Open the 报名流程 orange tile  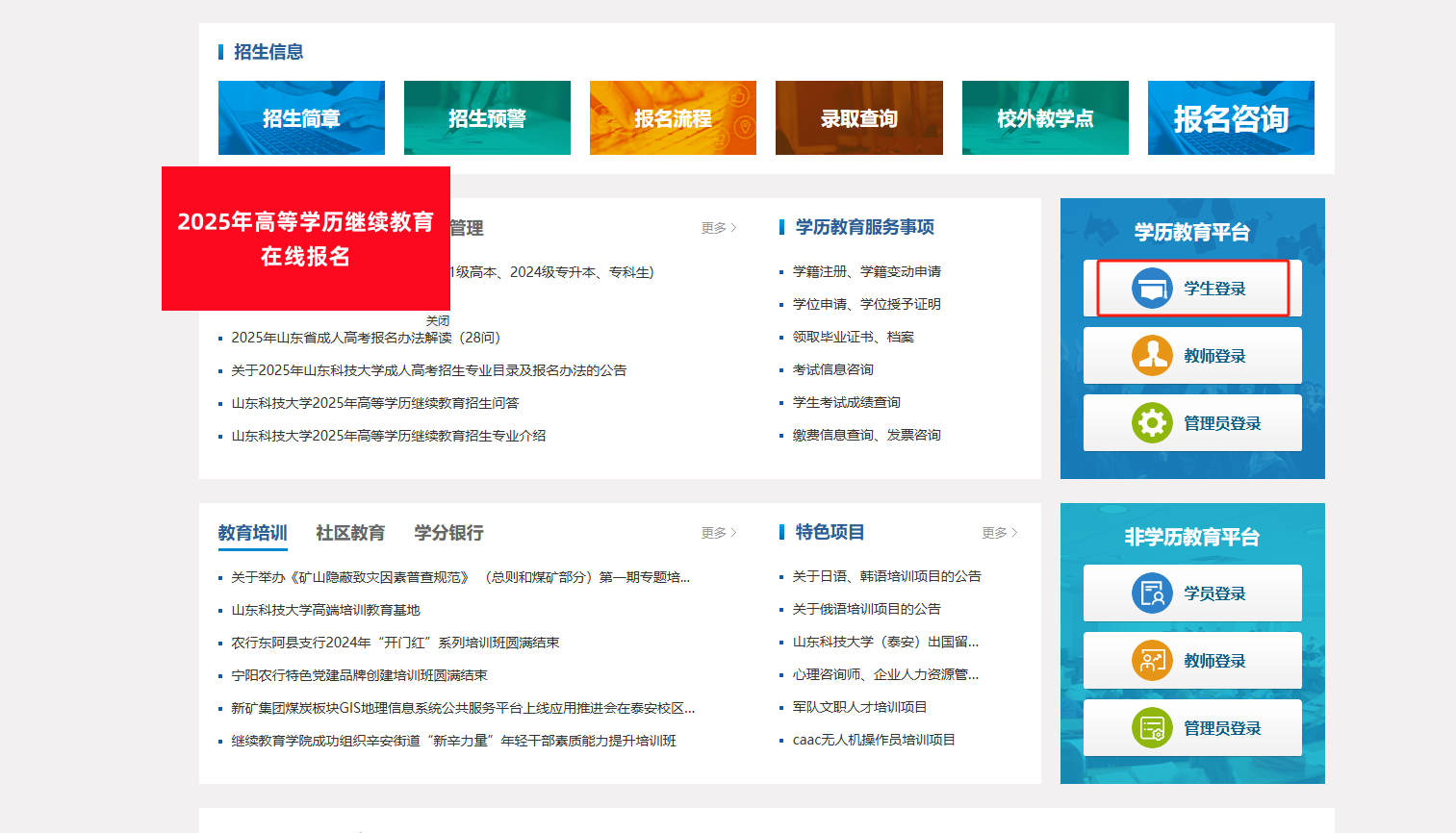point(673,118)
